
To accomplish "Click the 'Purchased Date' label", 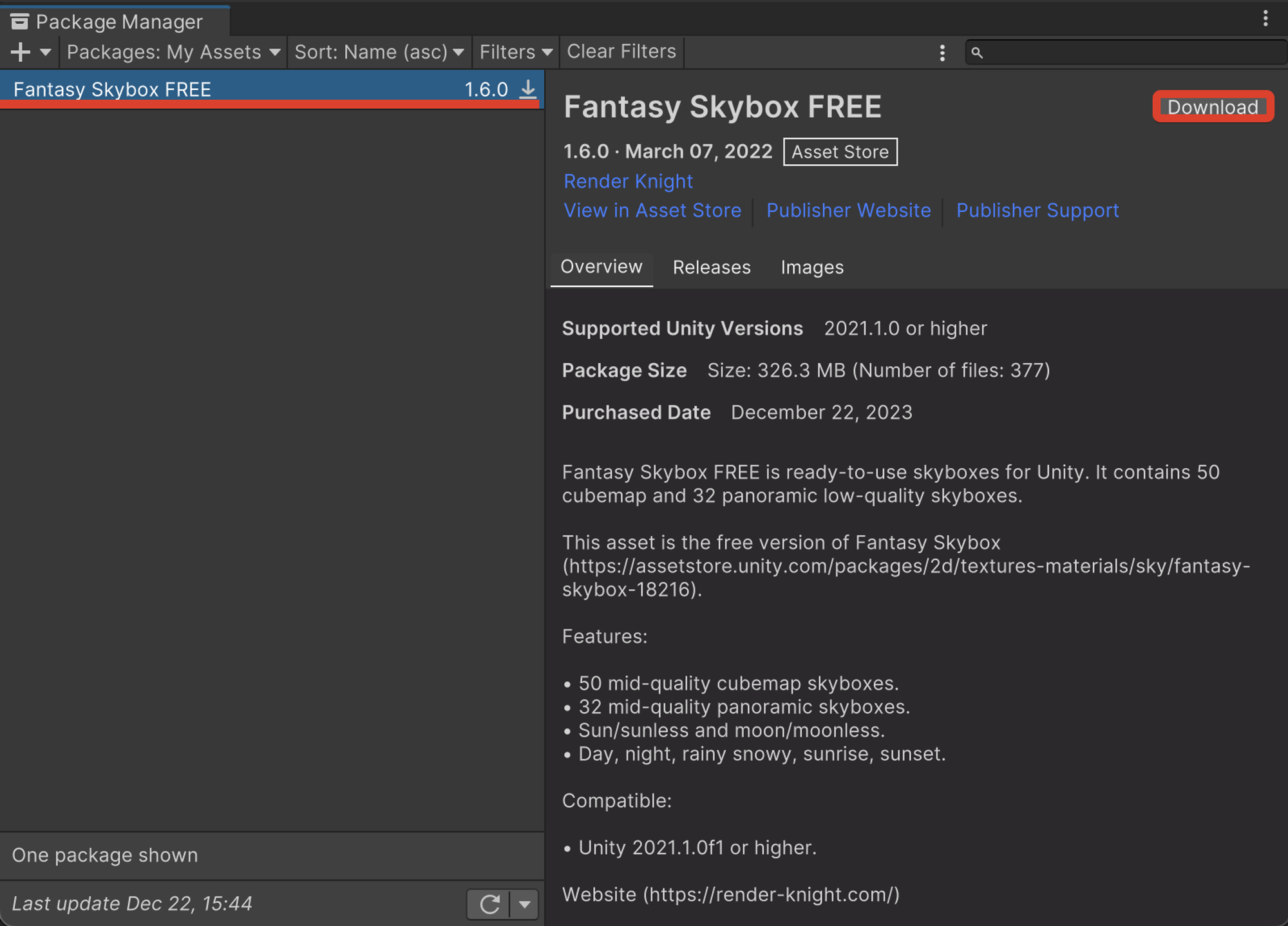I will click(636, 412).
